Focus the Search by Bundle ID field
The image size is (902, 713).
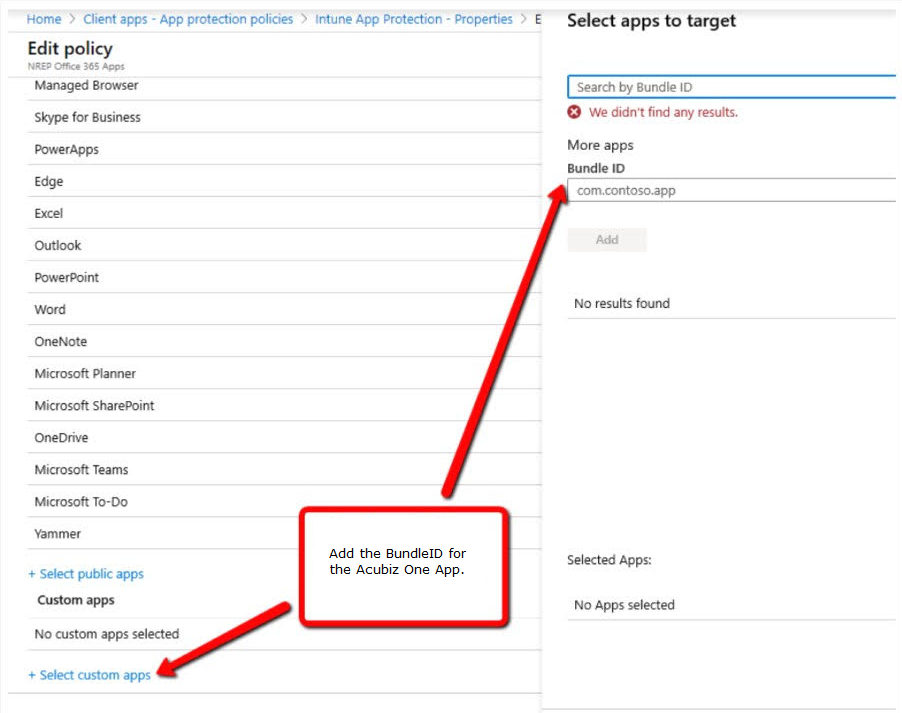(732, 87)
